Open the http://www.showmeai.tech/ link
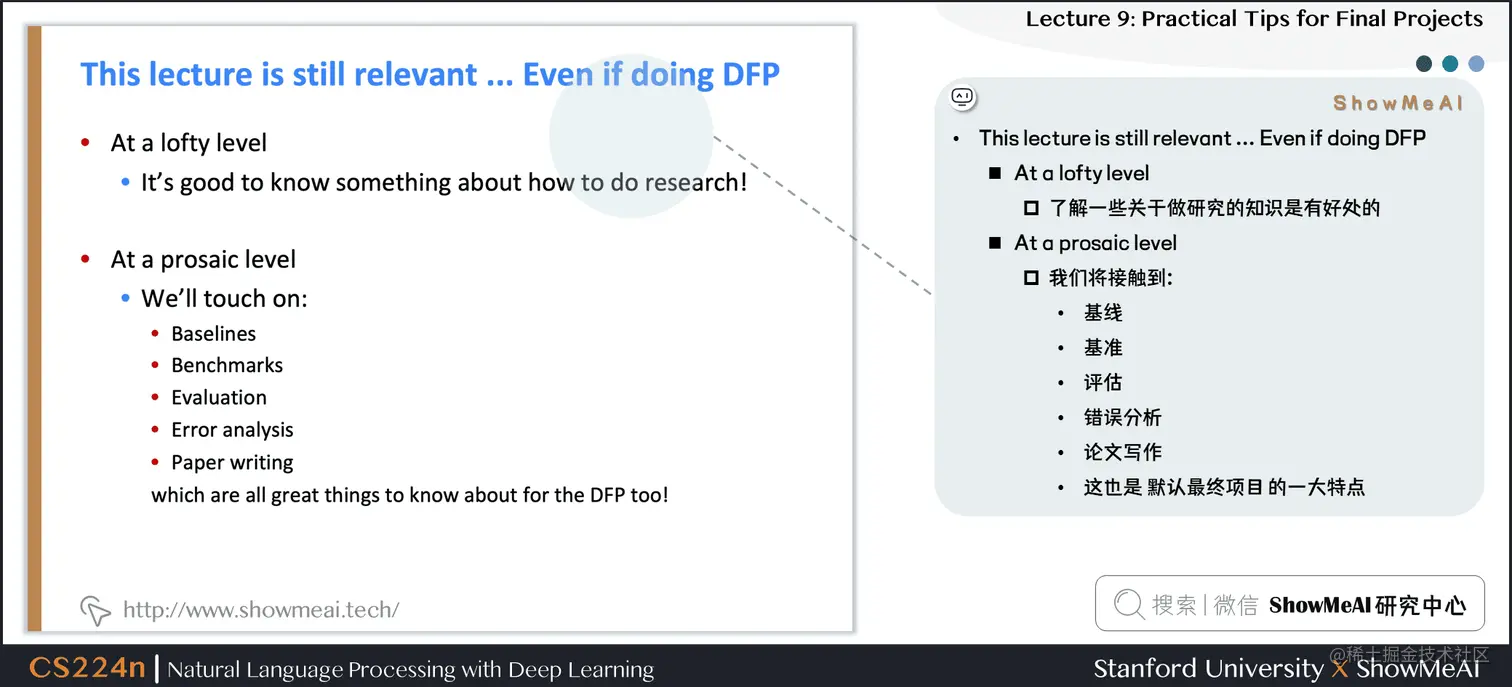Image resolution: width=1512 pixels, height=687 pixels. 260,609
